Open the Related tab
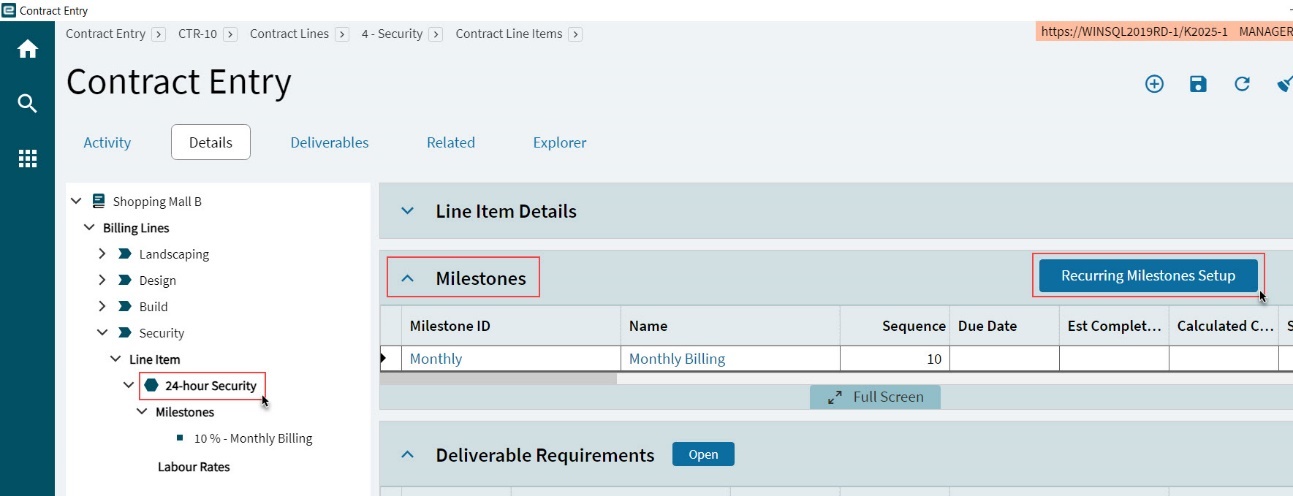Viewport: 1293px width, 496px height. tap(451, 142)
